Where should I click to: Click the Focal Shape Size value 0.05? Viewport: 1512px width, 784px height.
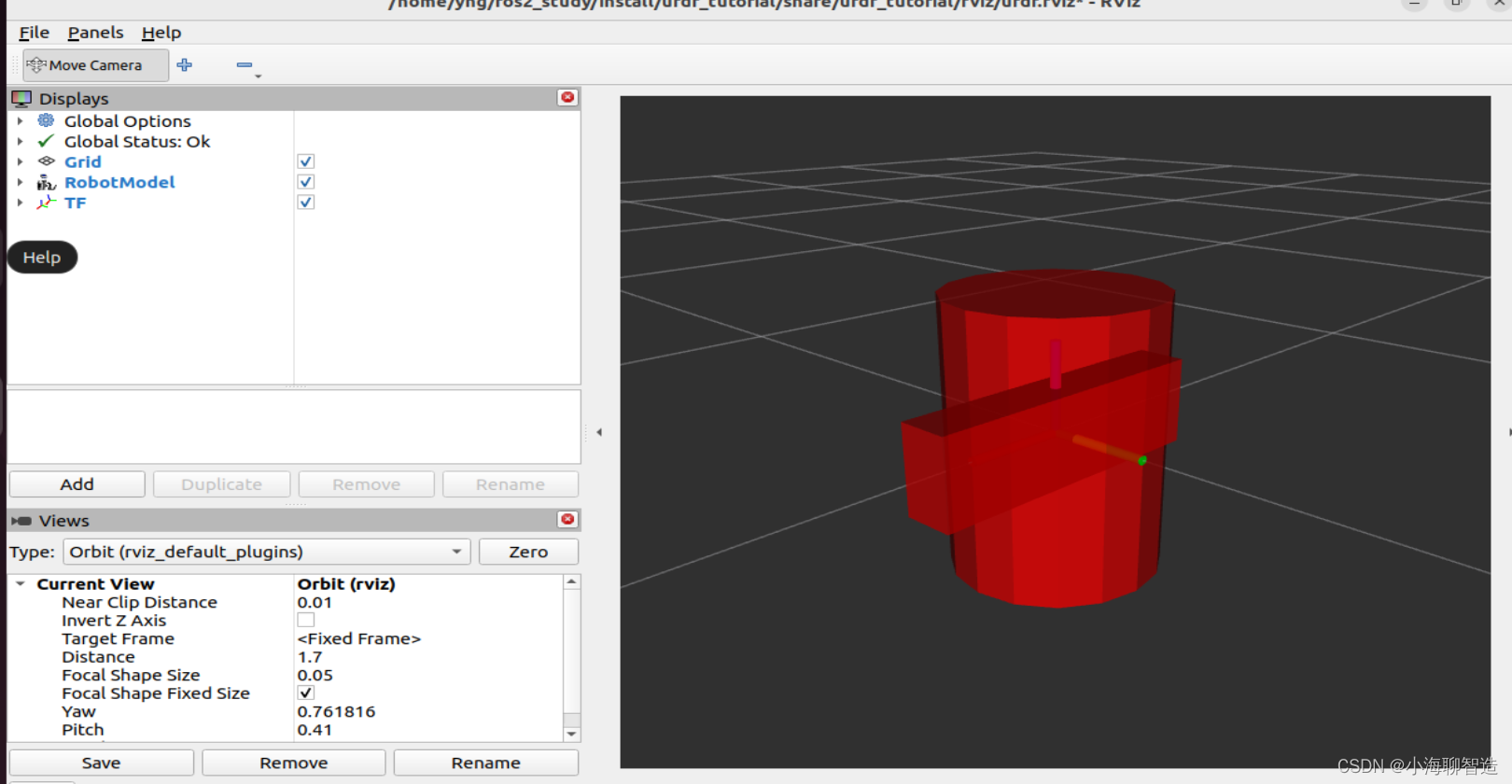(x=315, y=675)
